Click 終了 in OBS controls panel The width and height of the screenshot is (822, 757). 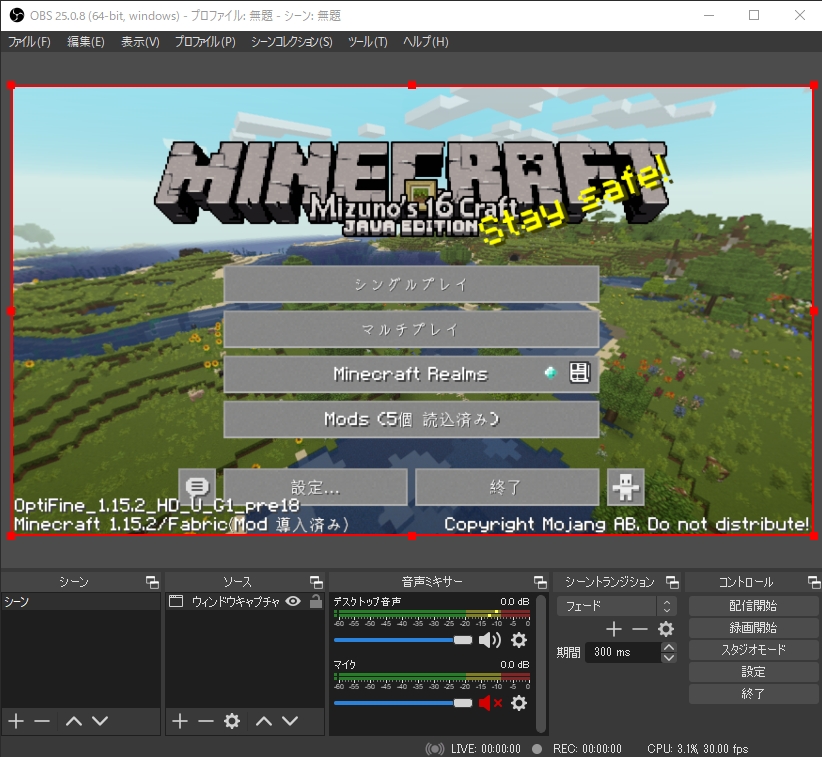[x=753, y=694]
